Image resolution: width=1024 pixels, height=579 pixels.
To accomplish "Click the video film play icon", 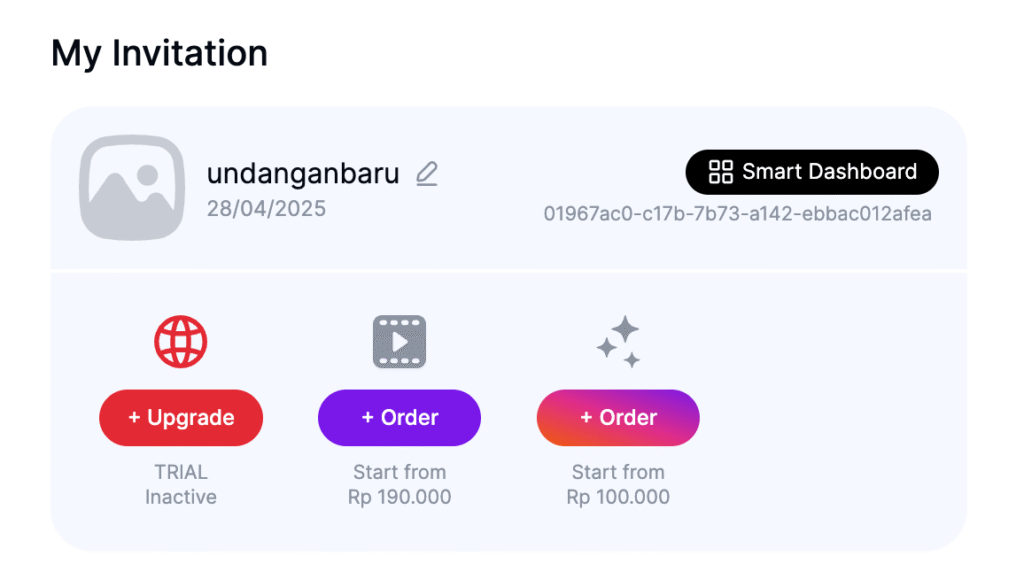I will tap(400, 341).
